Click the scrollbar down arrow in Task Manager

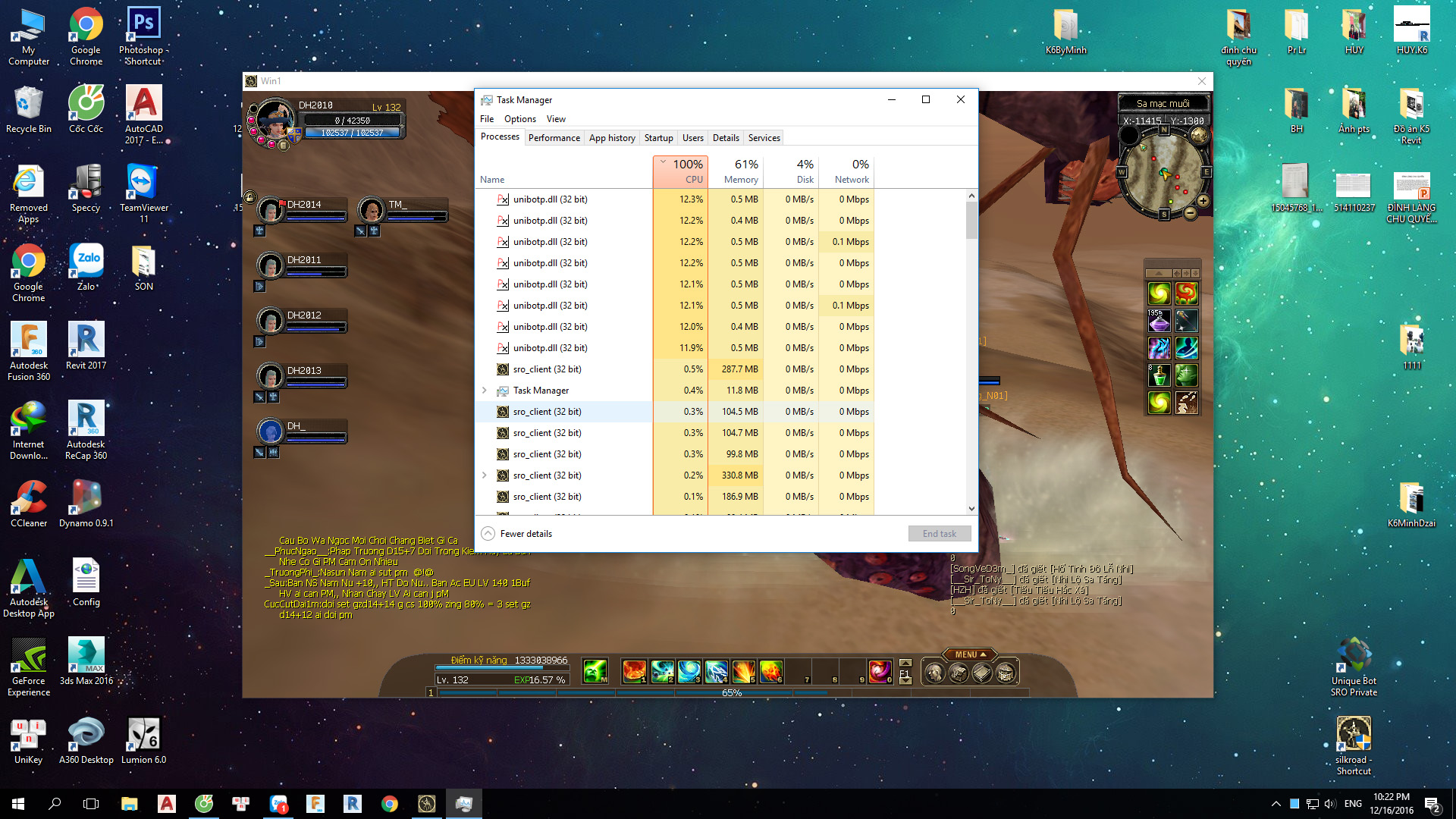click(971, 509)
